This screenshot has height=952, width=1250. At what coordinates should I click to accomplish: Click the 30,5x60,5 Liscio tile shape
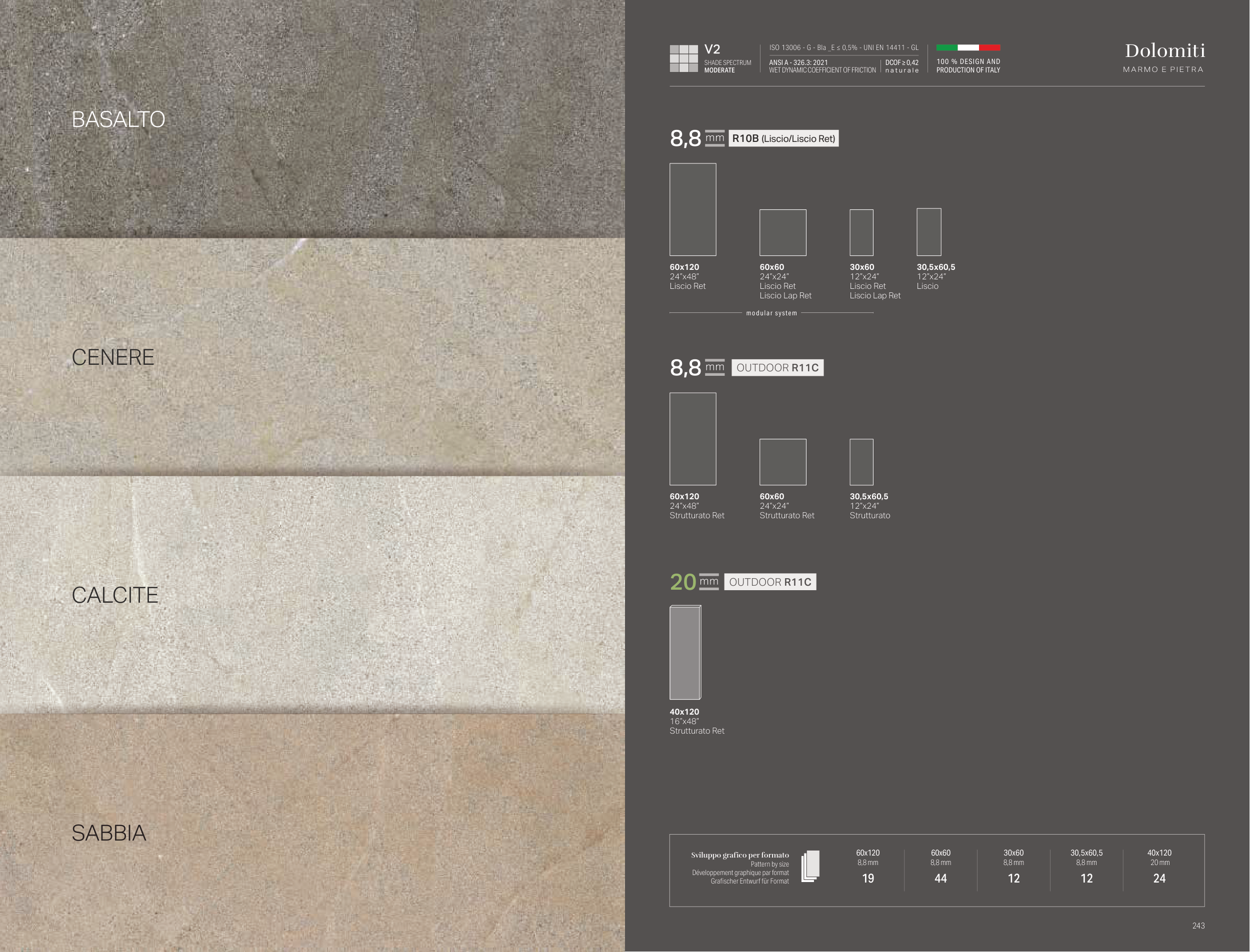[x=928, y=232]
